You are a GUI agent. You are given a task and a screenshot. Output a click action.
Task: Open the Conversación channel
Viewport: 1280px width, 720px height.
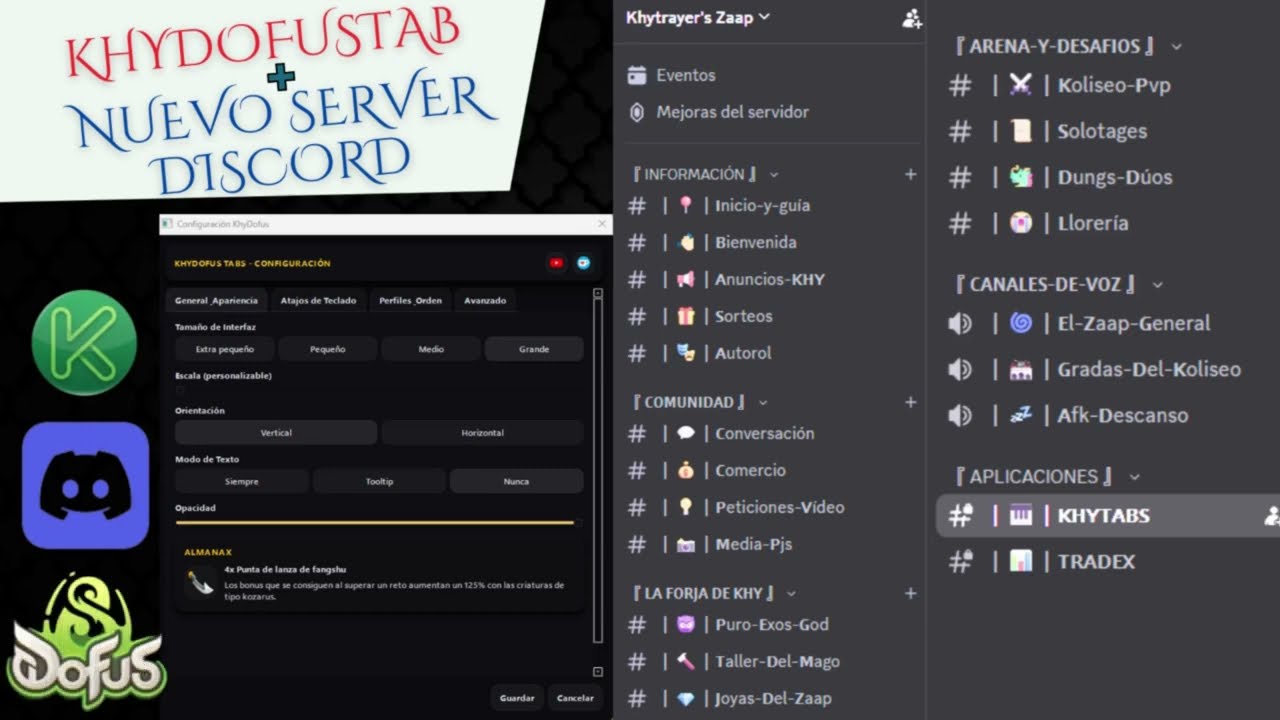(765, 433)
